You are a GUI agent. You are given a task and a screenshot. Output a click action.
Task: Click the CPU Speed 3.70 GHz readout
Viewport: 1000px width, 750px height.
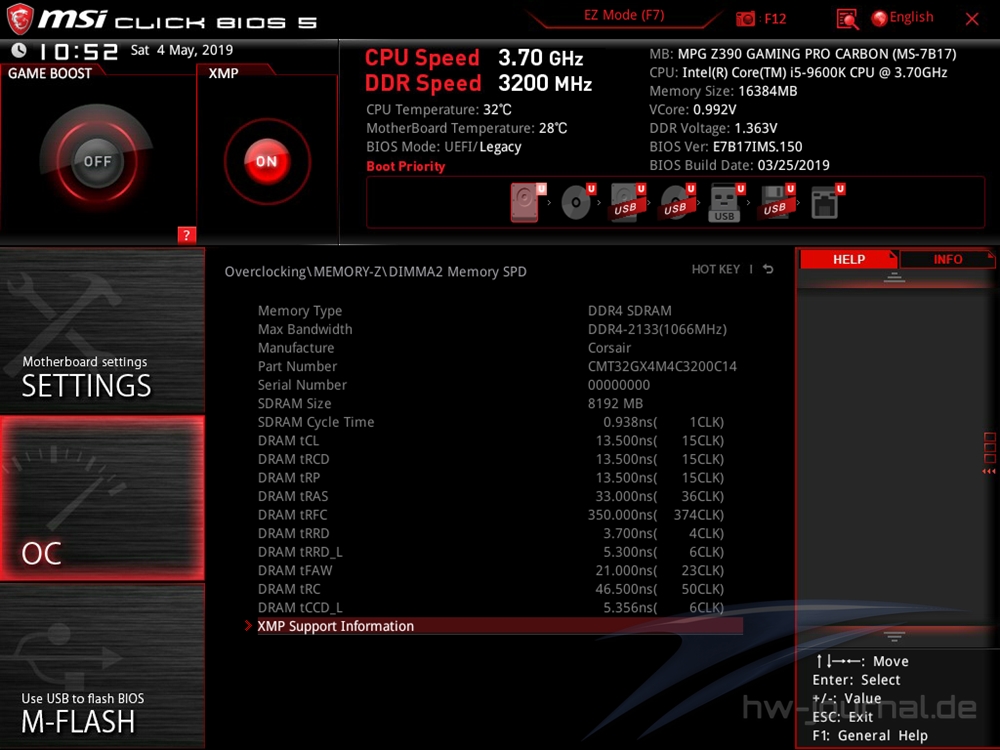474,58
